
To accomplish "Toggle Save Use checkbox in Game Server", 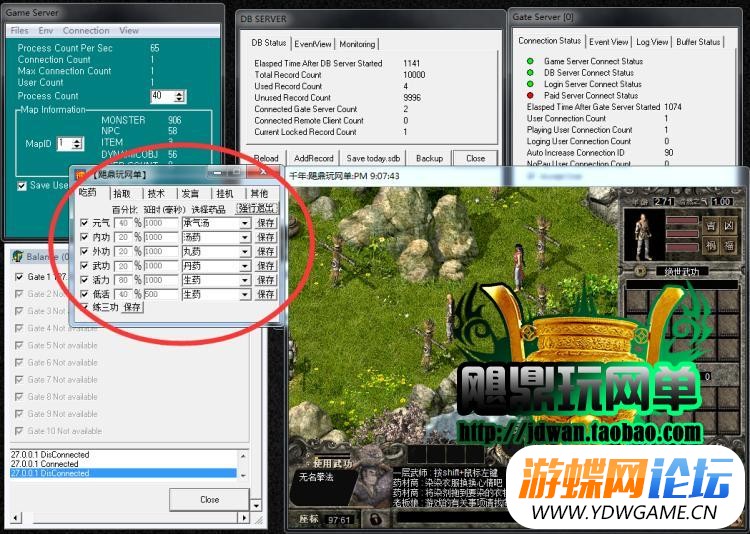I will coord(22,186).
